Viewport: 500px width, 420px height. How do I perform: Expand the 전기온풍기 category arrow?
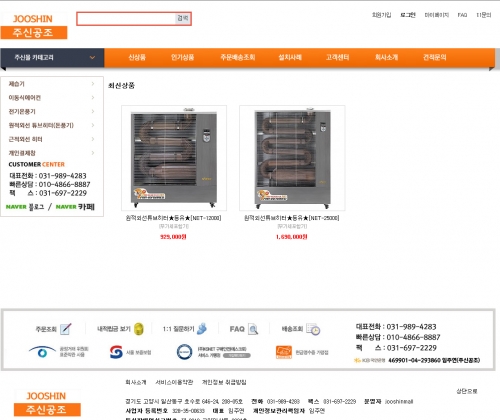[93, 111]
